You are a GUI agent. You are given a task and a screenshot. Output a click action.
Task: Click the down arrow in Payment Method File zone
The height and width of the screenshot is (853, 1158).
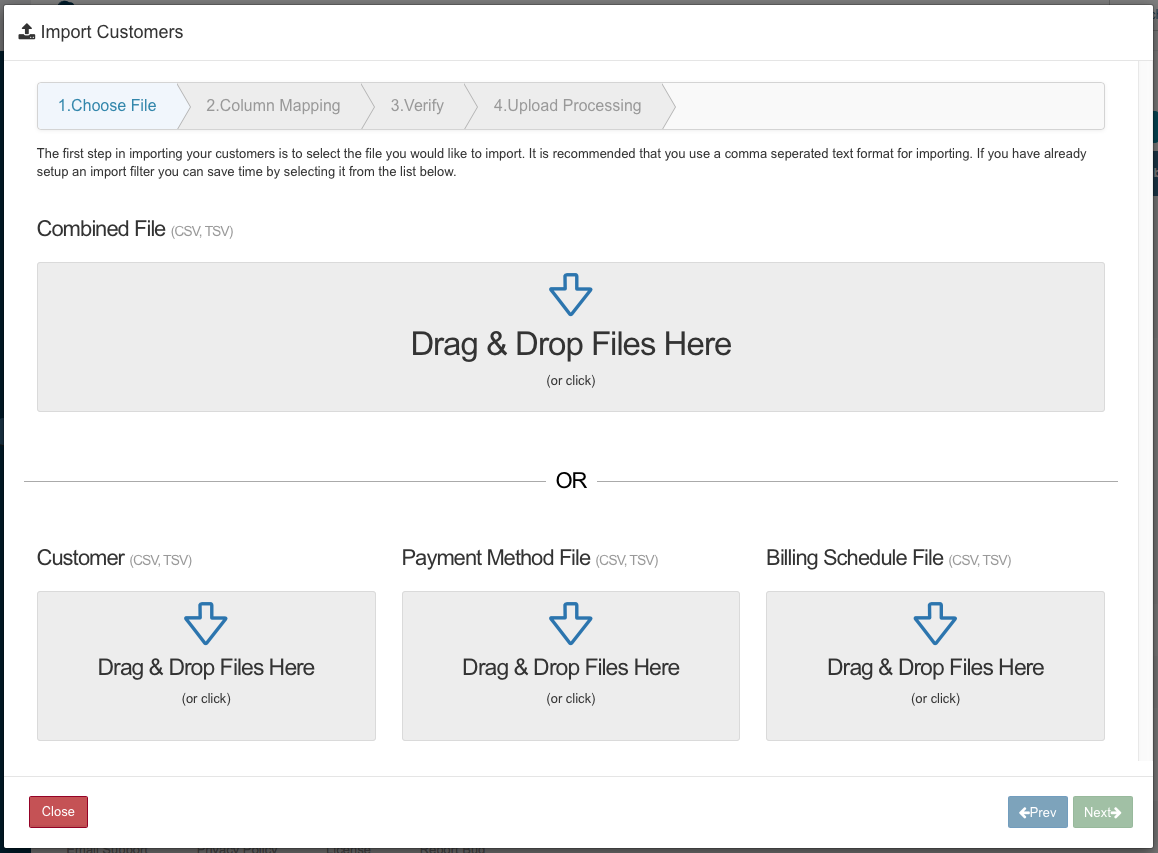coord(571,624)
